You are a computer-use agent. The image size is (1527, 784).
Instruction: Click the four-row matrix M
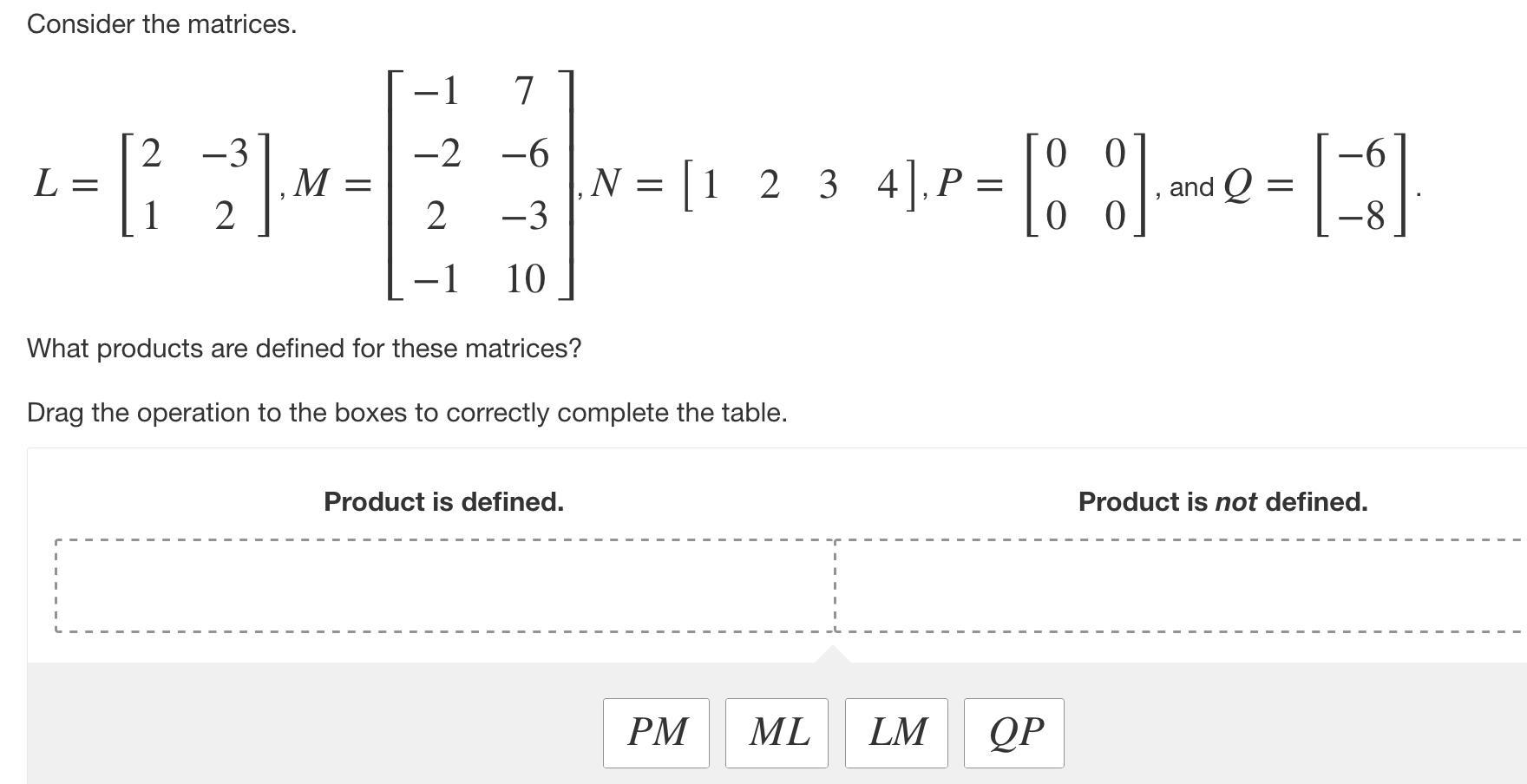pyautogui.click(x=481, y=185)
